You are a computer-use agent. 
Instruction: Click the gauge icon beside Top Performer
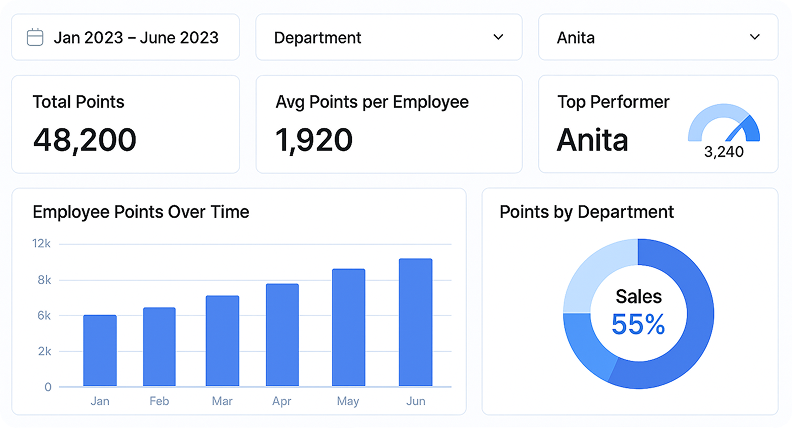pos(724,127)
